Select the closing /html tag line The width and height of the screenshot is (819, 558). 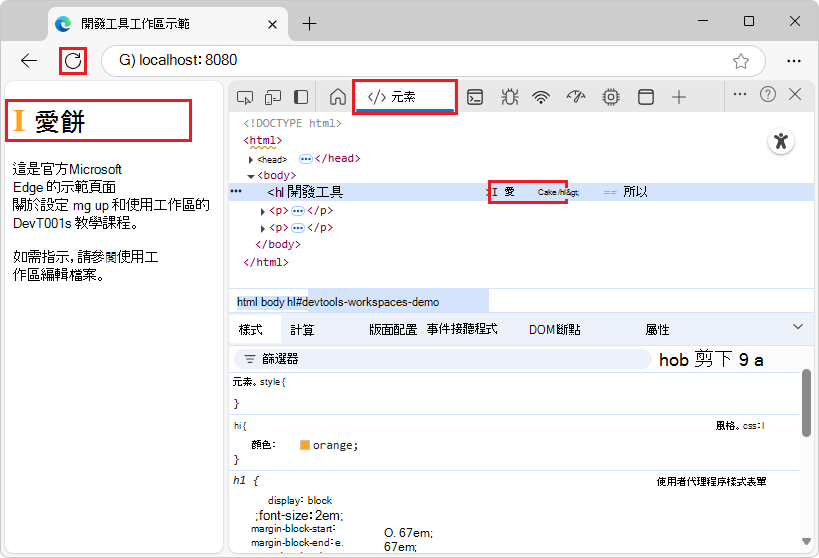pyautogui.click(x=266, y=262)
